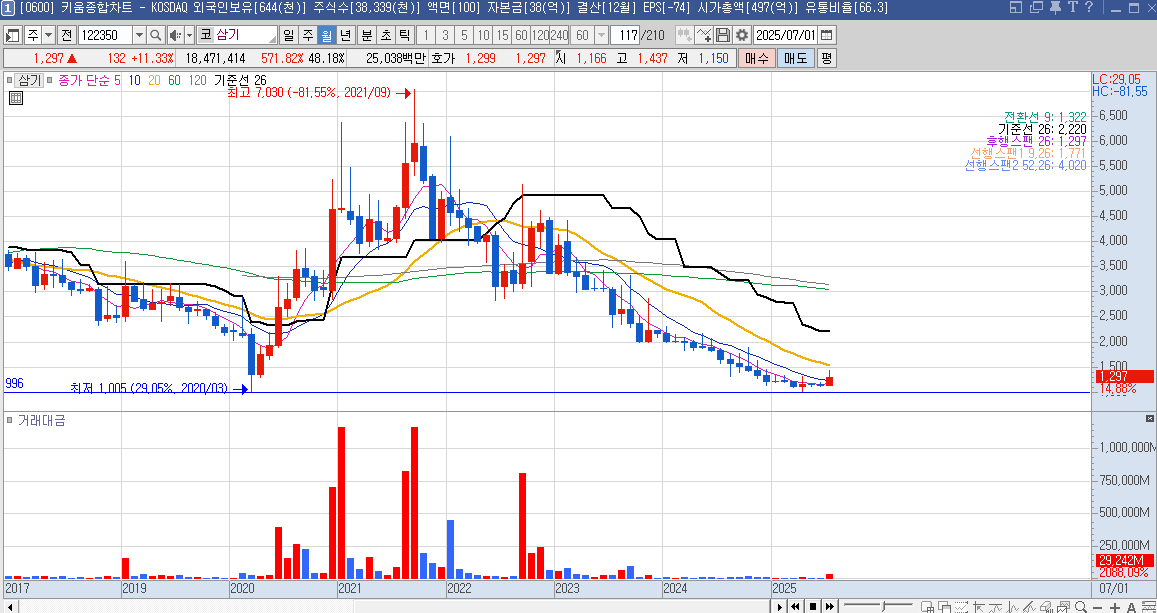Open the 주 dropdown arrow at top-left
This screenshot has width=1157, height=613.
[48, 35]
